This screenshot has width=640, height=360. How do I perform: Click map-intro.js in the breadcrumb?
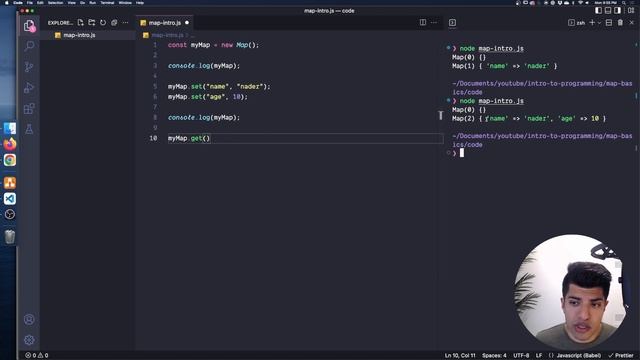tap(167, 36)
